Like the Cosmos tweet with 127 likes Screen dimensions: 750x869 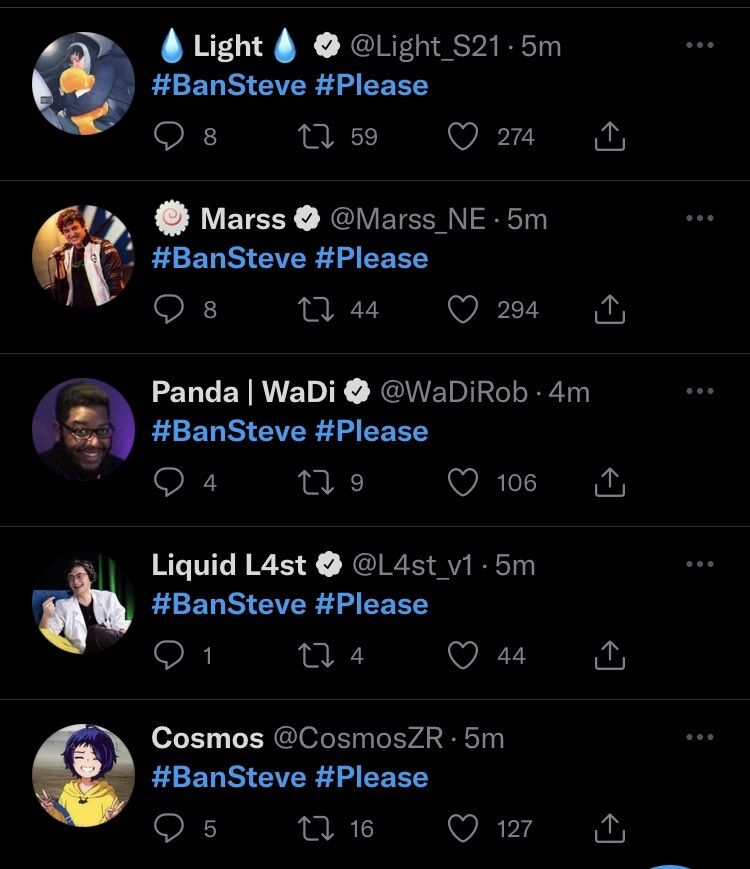click(x=463, y=829)
